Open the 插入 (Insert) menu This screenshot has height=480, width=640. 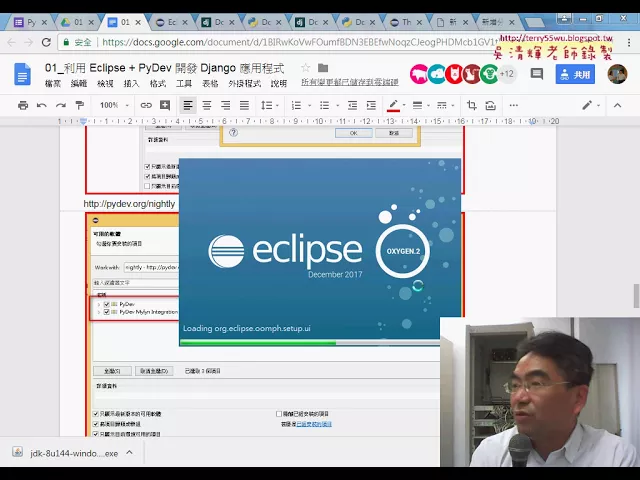pos(131,84)
